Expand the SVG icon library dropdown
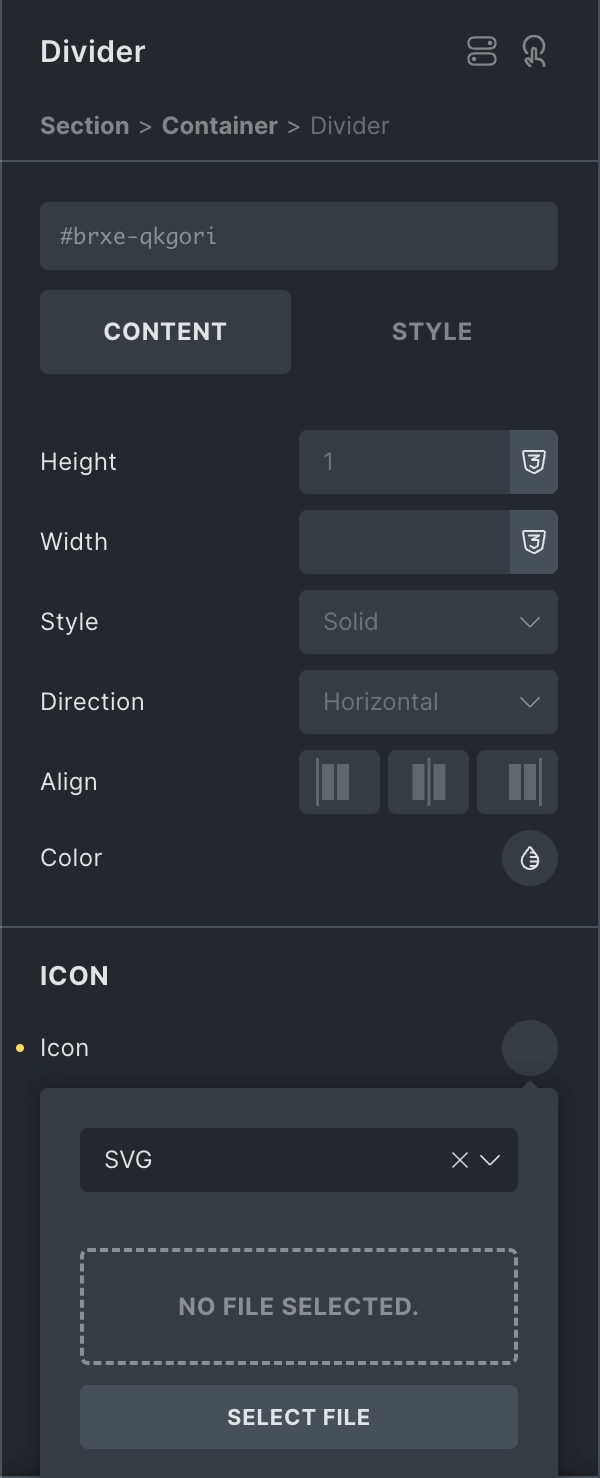 click(490, 1160)
